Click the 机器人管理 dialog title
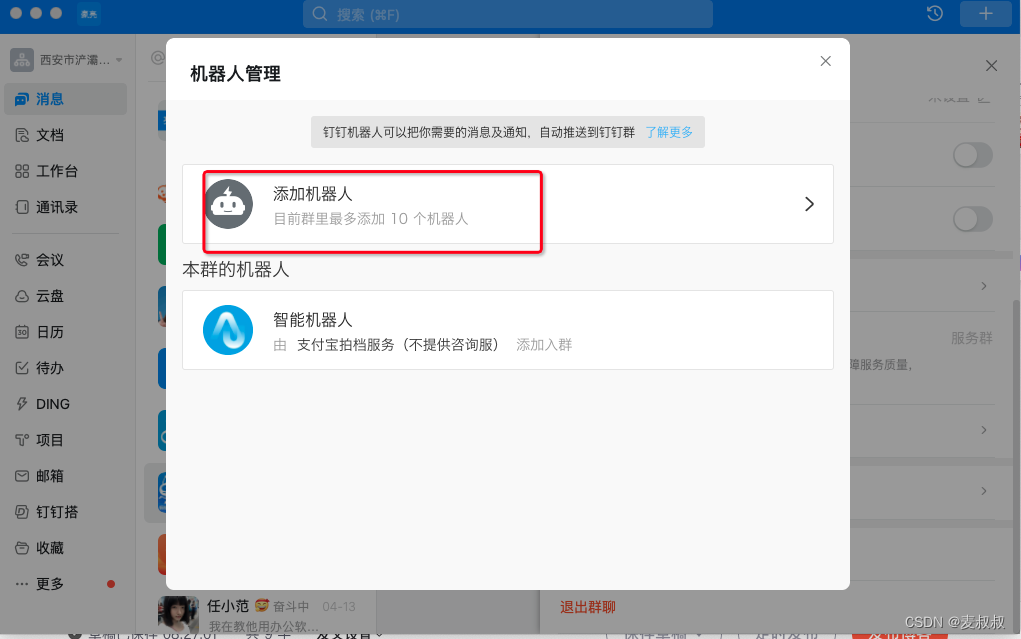The width and height of the screenshot is (1021, 639). coord(235,74)
